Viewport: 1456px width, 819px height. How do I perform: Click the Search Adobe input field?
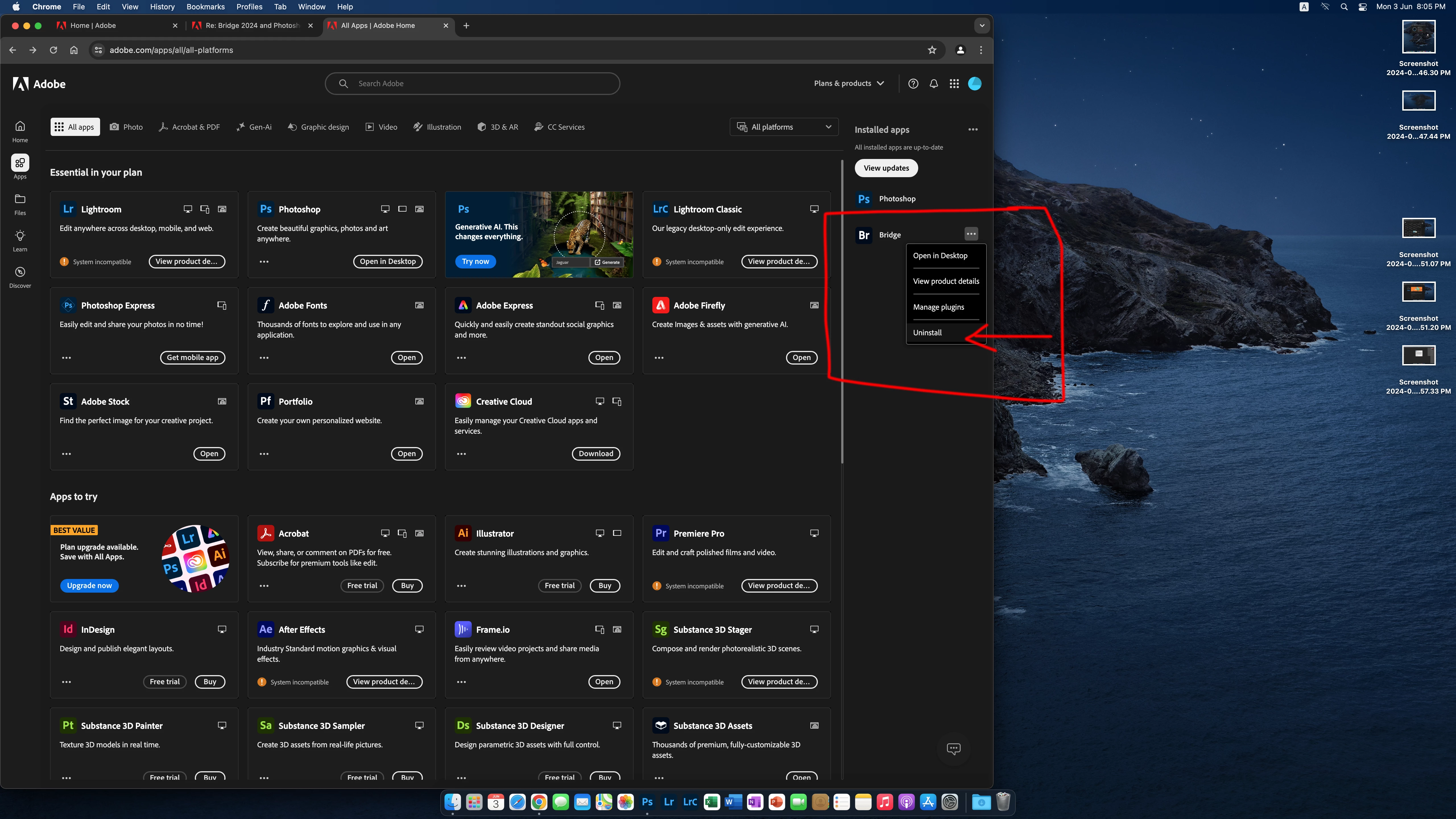(x=472, y=84)
